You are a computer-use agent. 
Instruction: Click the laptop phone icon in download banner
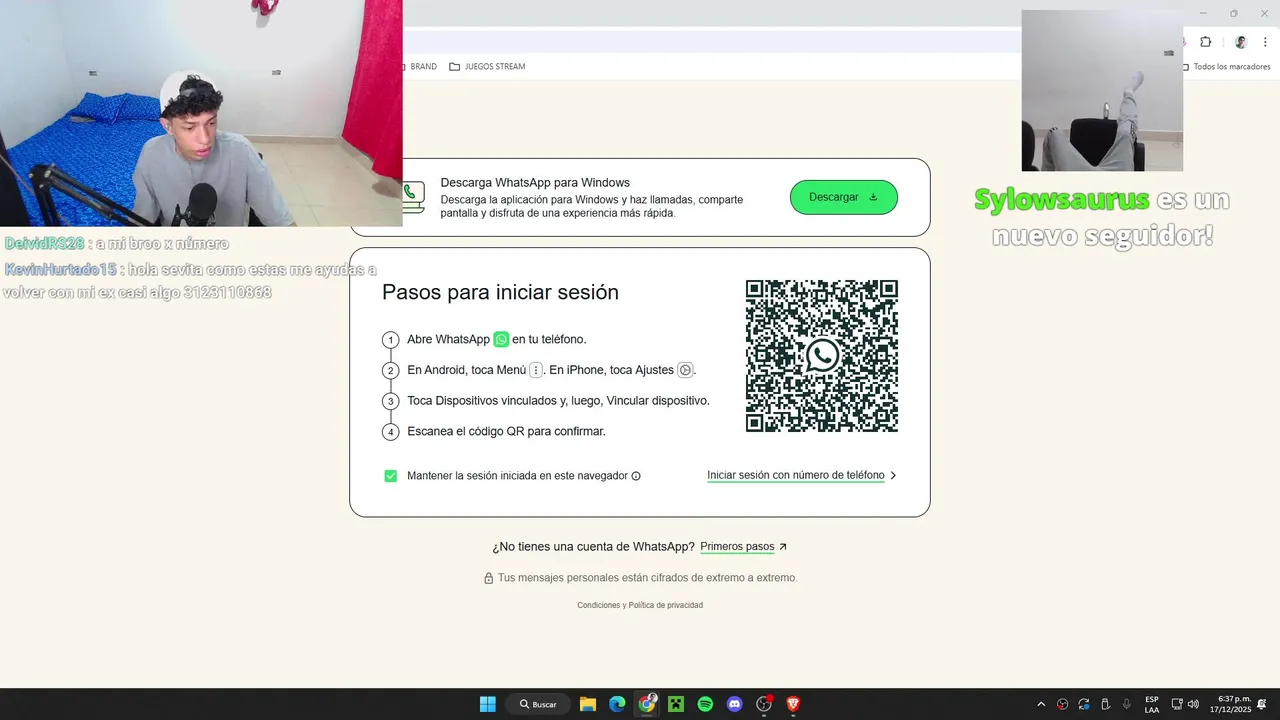tap(413, 197)
